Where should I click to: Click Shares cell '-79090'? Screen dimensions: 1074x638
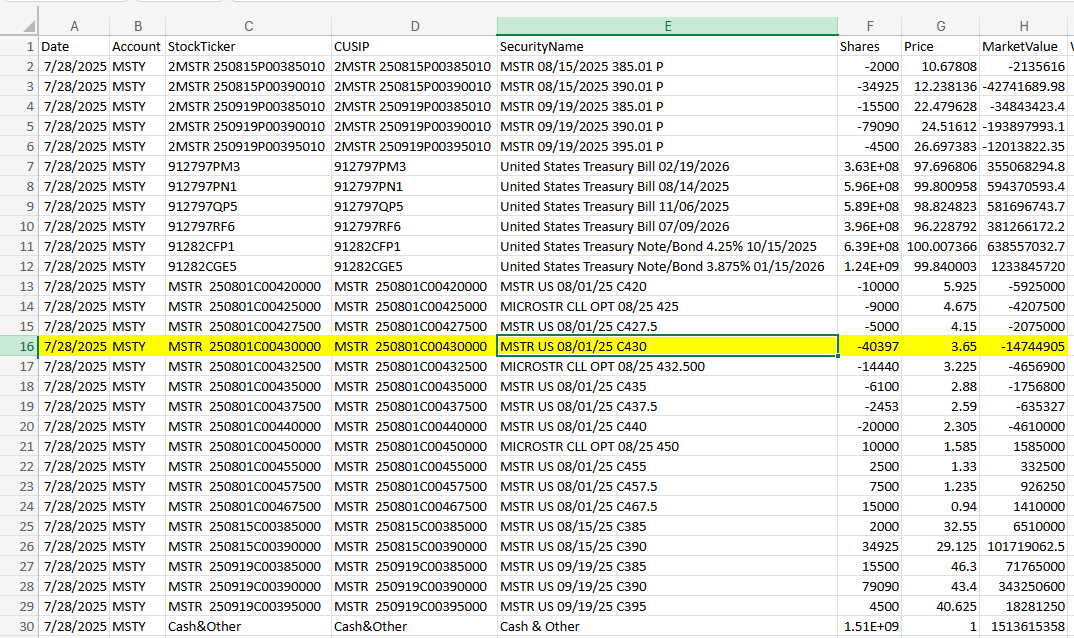(869, 126)
